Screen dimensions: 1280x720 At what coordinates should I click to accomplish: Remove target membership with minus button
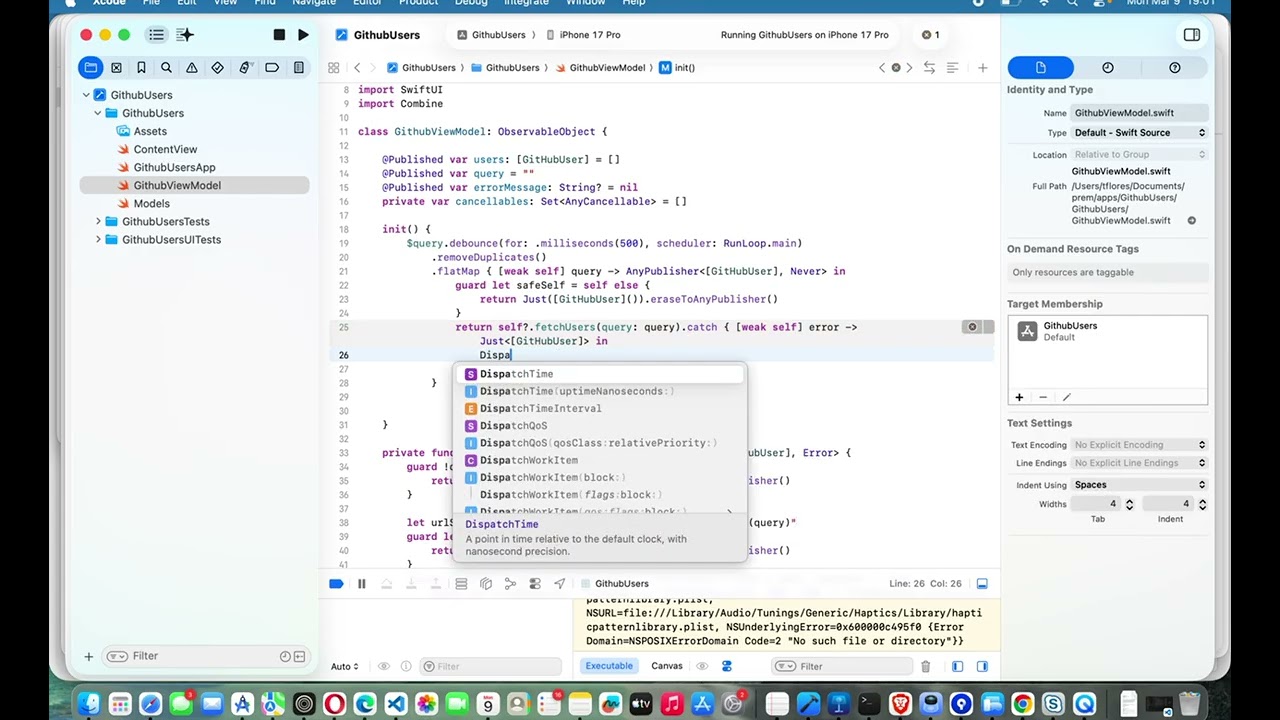1043,397
